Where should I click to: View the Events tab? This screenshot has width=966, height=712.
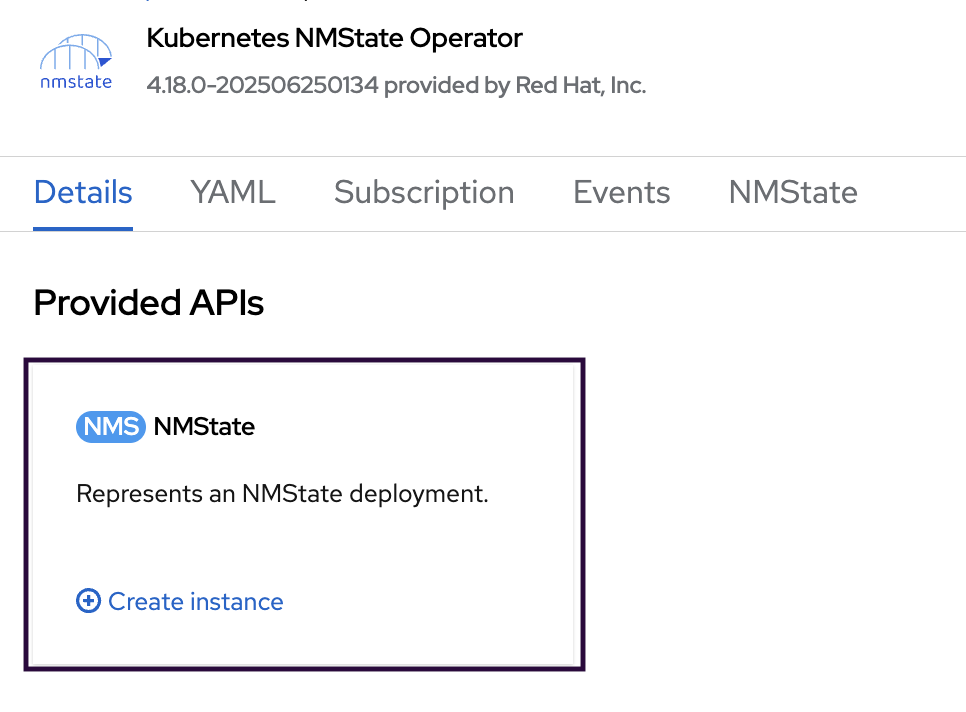[621, 192]
